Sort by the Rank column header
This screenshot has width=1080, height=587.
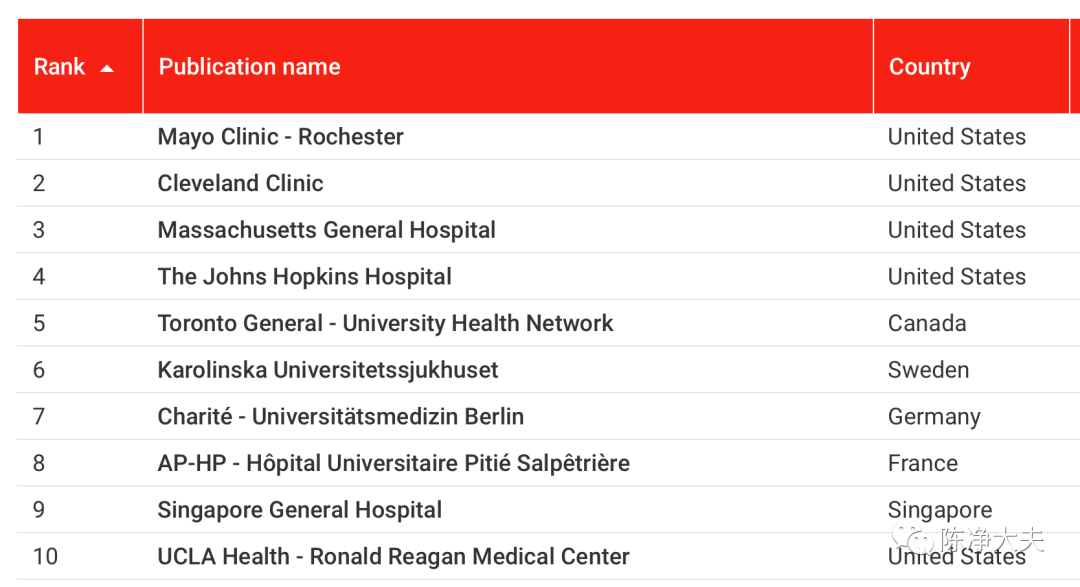point(80,66)
